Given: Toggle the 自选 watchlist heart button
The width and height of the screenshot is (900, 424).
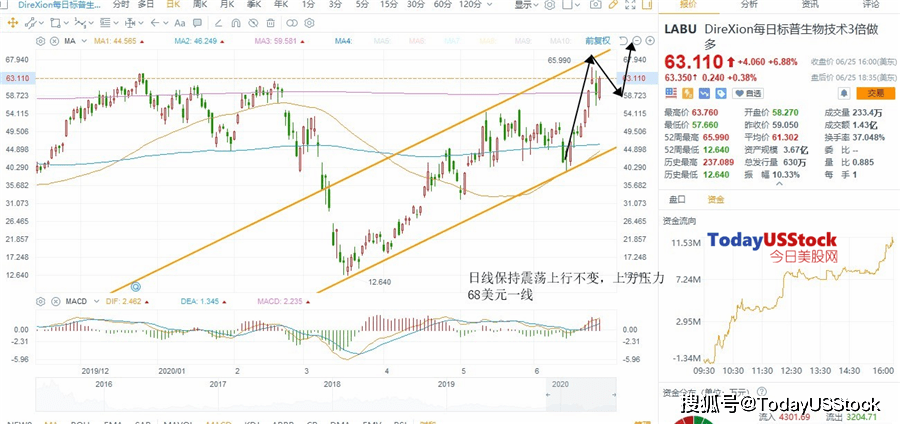Looking at the screenshot, I should [x=749, y=93].
